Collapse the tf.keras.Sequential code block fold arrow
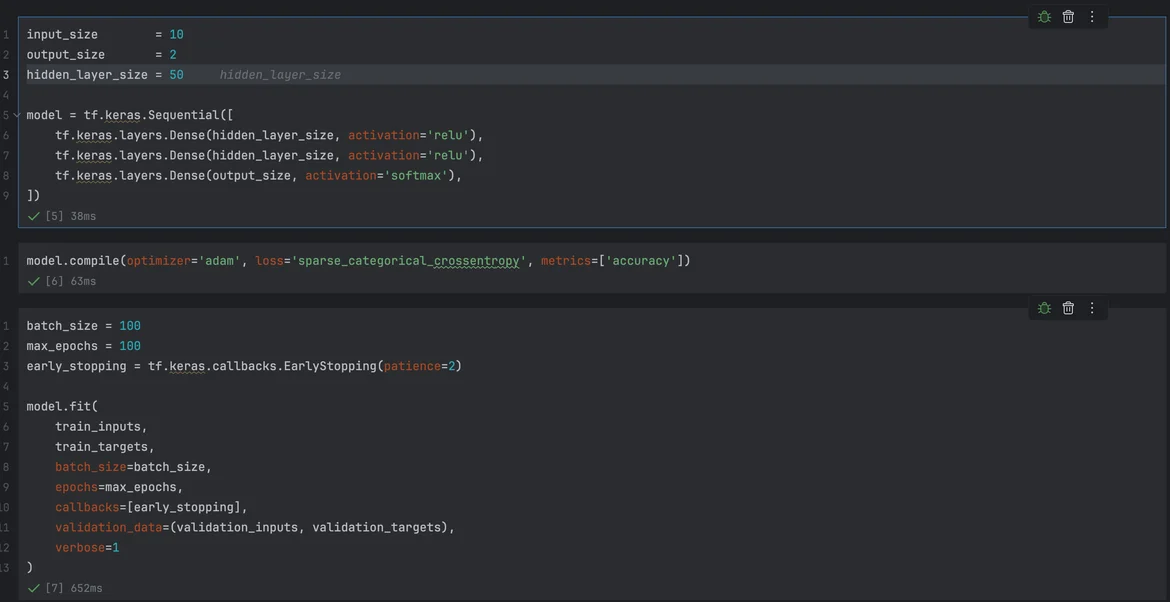 [x=17, y=115]
